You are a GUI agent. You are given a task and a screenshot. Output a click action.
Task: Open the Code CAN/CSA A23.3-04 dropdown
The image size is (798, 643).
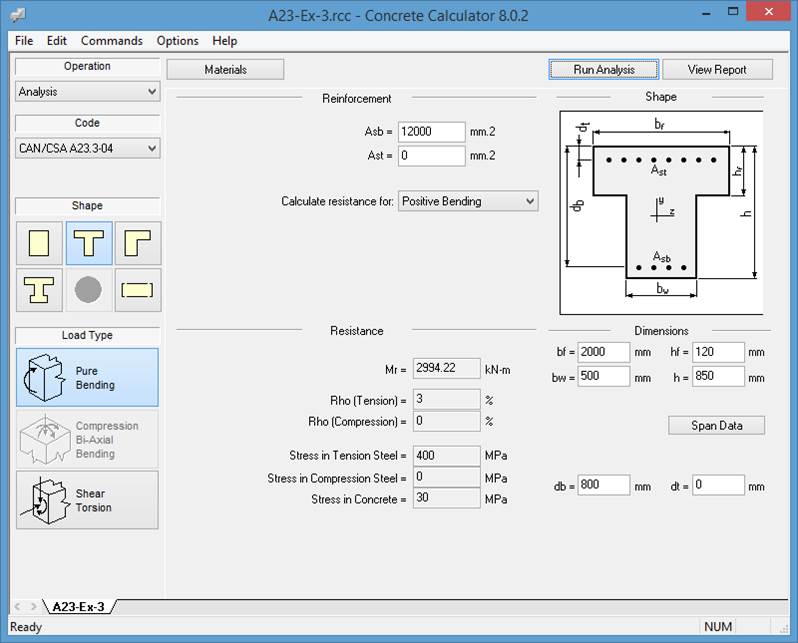[x=88, y=148]
